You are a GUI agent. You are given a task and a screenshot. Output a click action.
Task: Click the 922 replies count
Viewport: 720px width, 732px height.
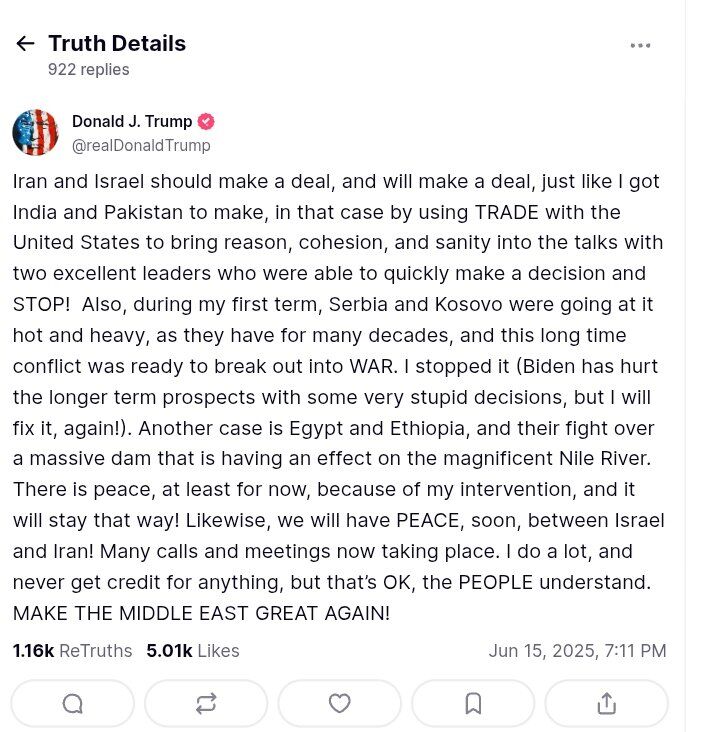[89, 70]
